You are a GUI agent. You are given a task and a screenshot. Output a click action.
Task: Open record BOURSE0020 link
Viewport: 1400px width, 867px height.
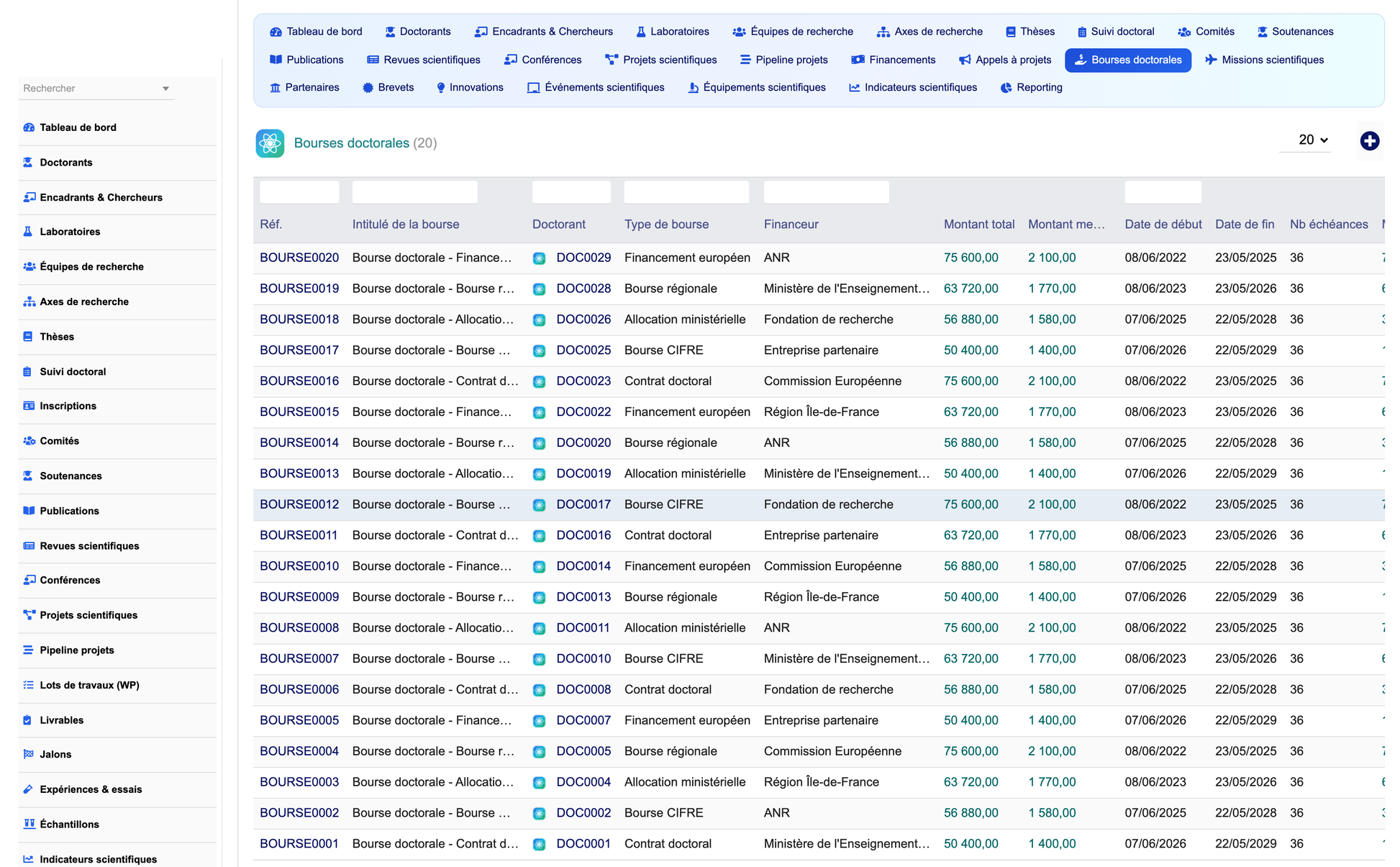[x=299, y=258]
